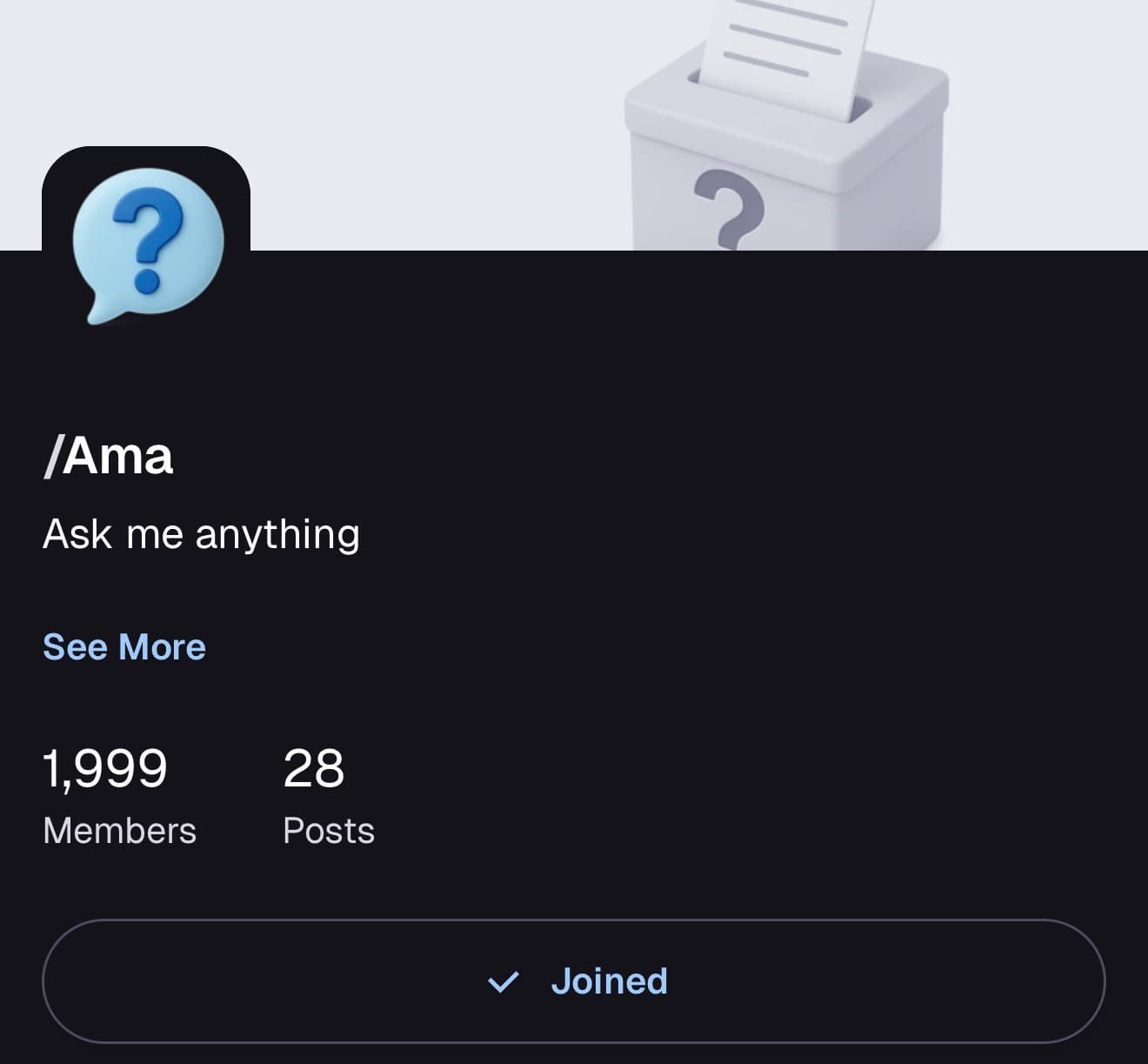Toggle membership via the Joined button
The width and height of the screenshot is (1148, 1064).
click(574, 981)
